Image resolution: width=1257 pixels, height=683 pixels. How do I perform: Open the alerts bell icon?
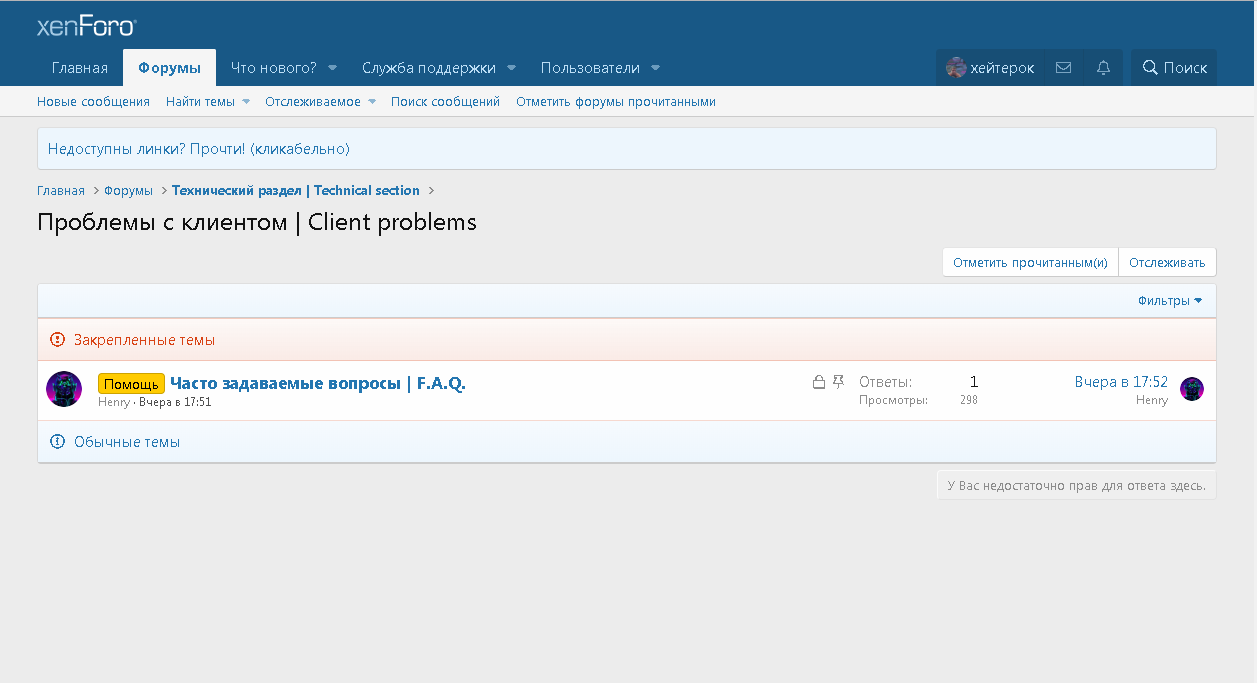coord(1103,68)
